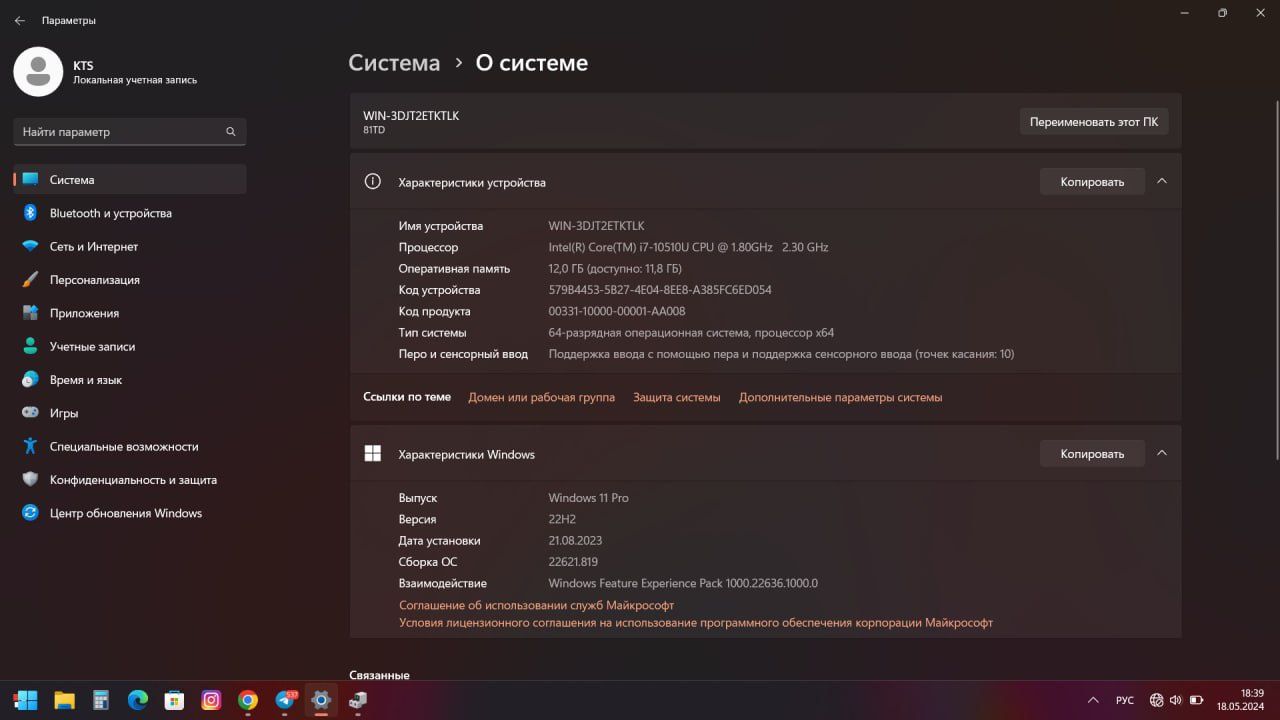Click the OS build 22621.819
Image resolution: width=1280 pixels, height=720 pixels.
coord(573,562)
